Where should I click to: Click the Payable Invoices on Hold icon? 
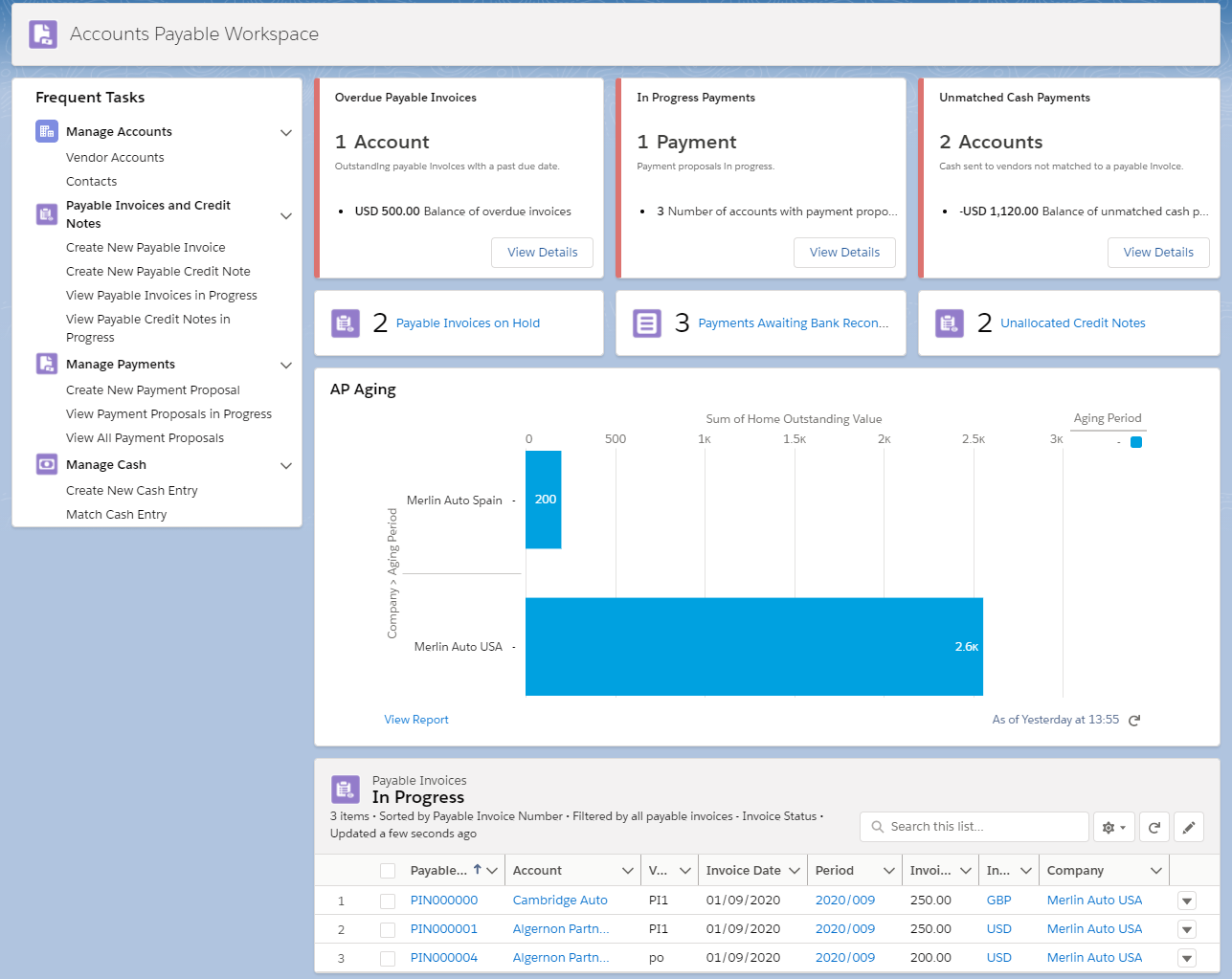pos(346,323)
